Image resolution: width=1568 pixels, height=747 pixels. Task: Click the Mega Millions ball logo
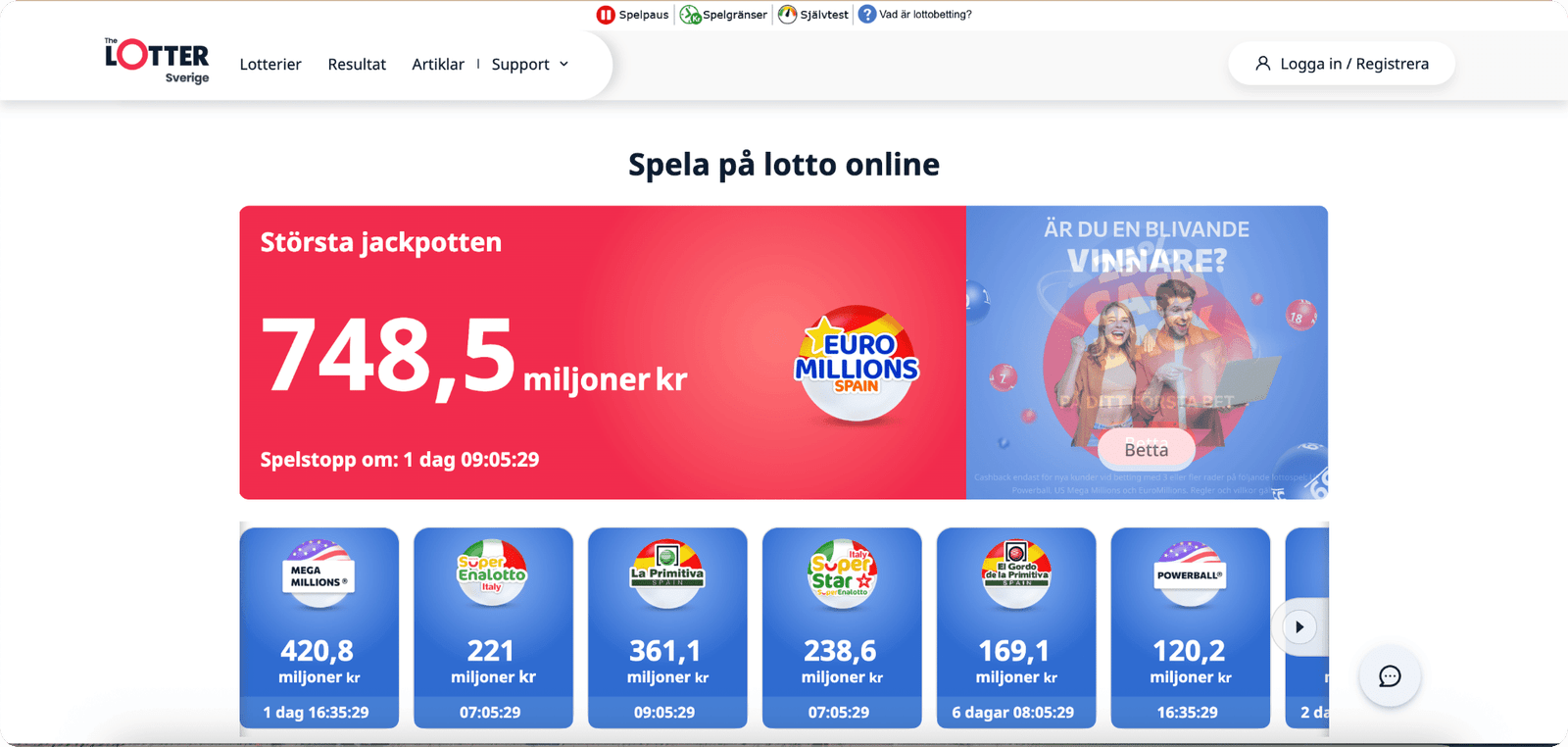coord(318,573)
